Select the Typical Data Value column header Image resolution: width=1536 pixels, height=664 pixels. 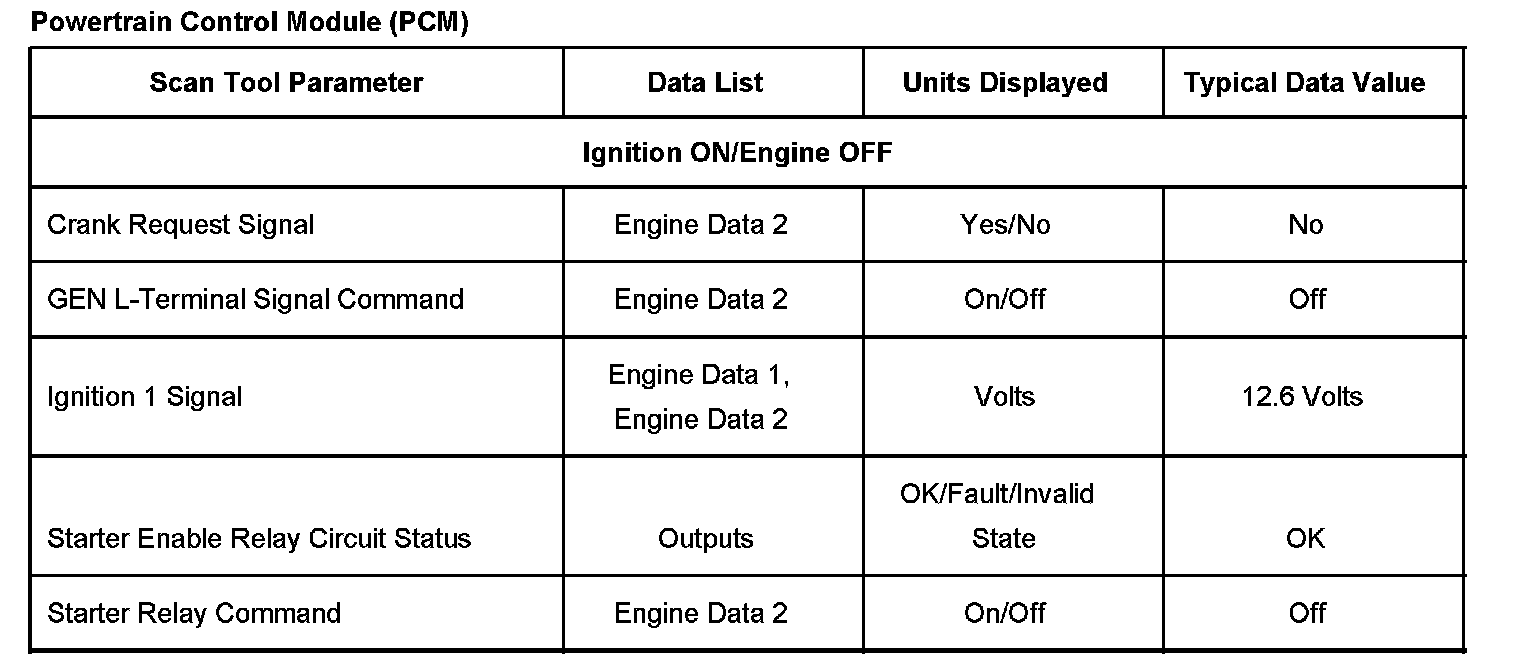1304,83
